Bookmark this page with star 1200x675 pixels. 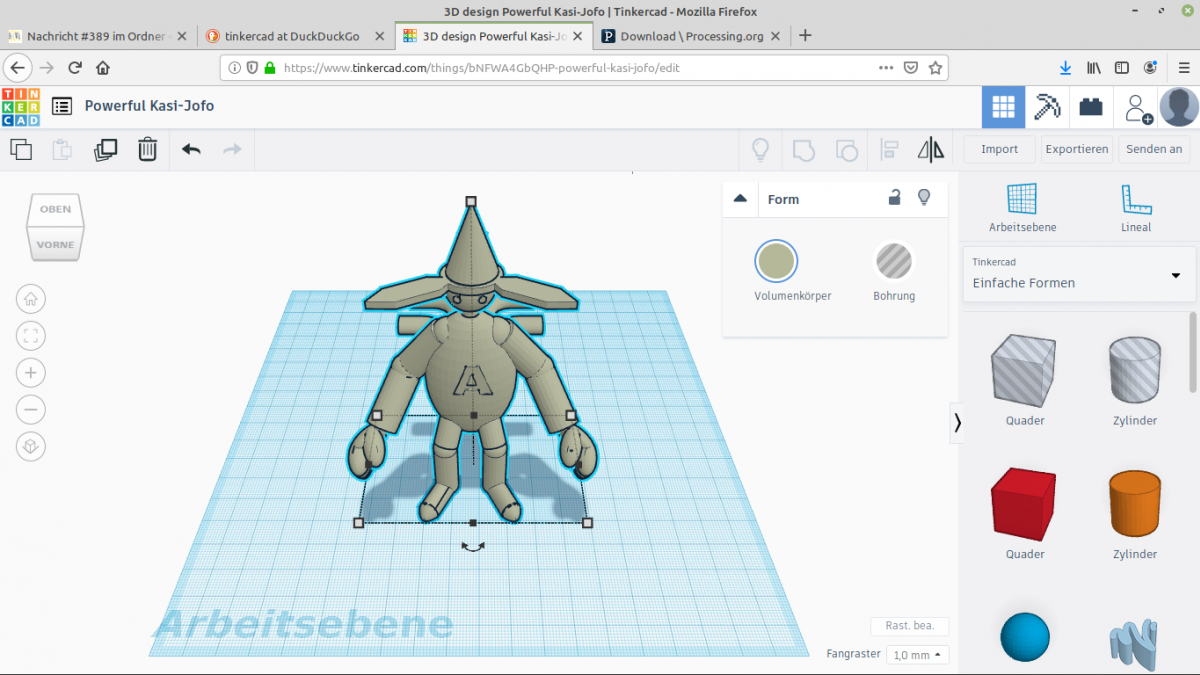(935, 68)
